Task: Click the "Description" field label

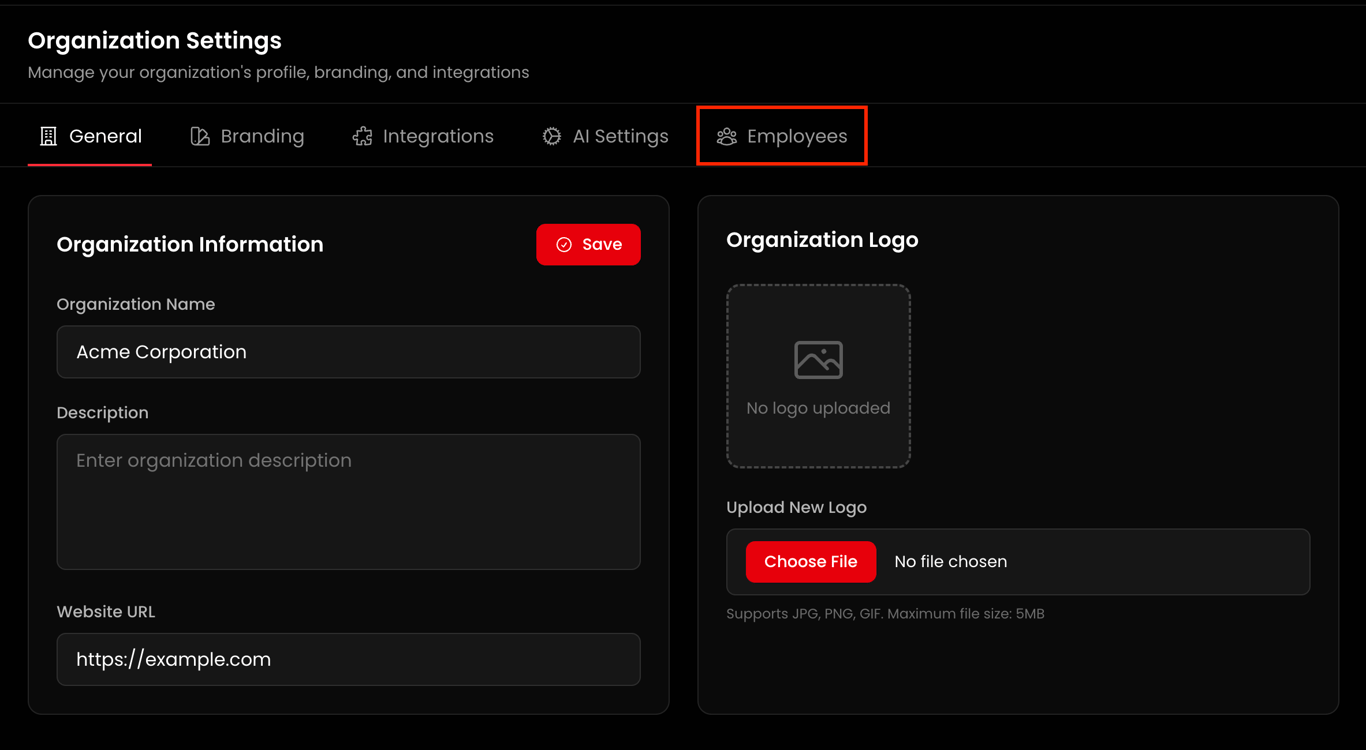Action: tap(102, 413)
